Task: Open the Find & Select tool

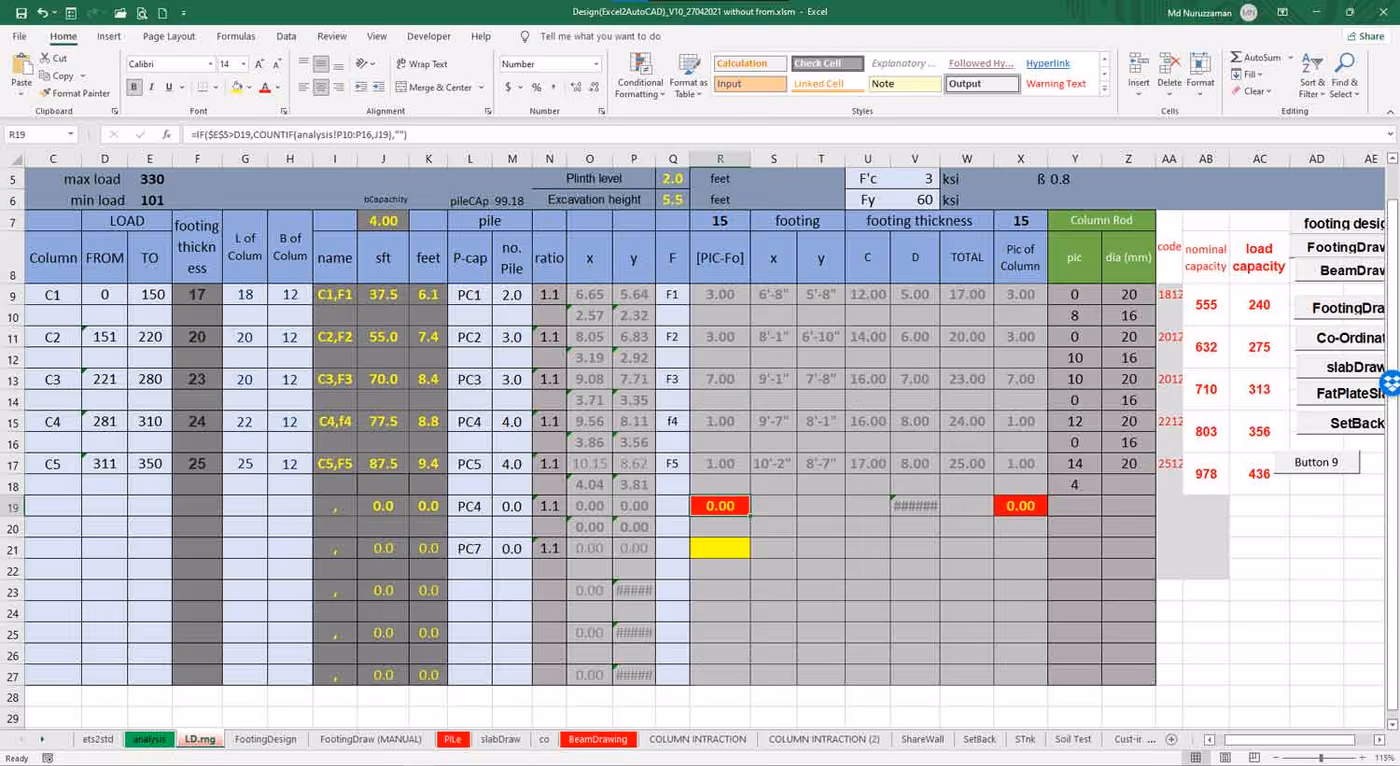Action: [x=1344, y=75]
